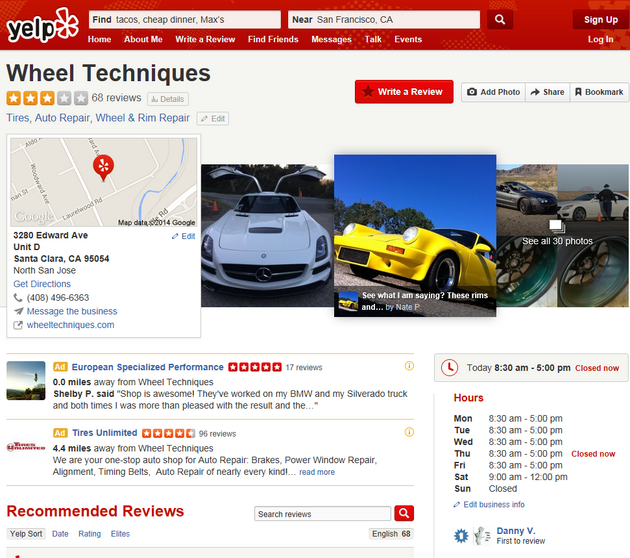Click the Sign Up button

tap(600, 19)
